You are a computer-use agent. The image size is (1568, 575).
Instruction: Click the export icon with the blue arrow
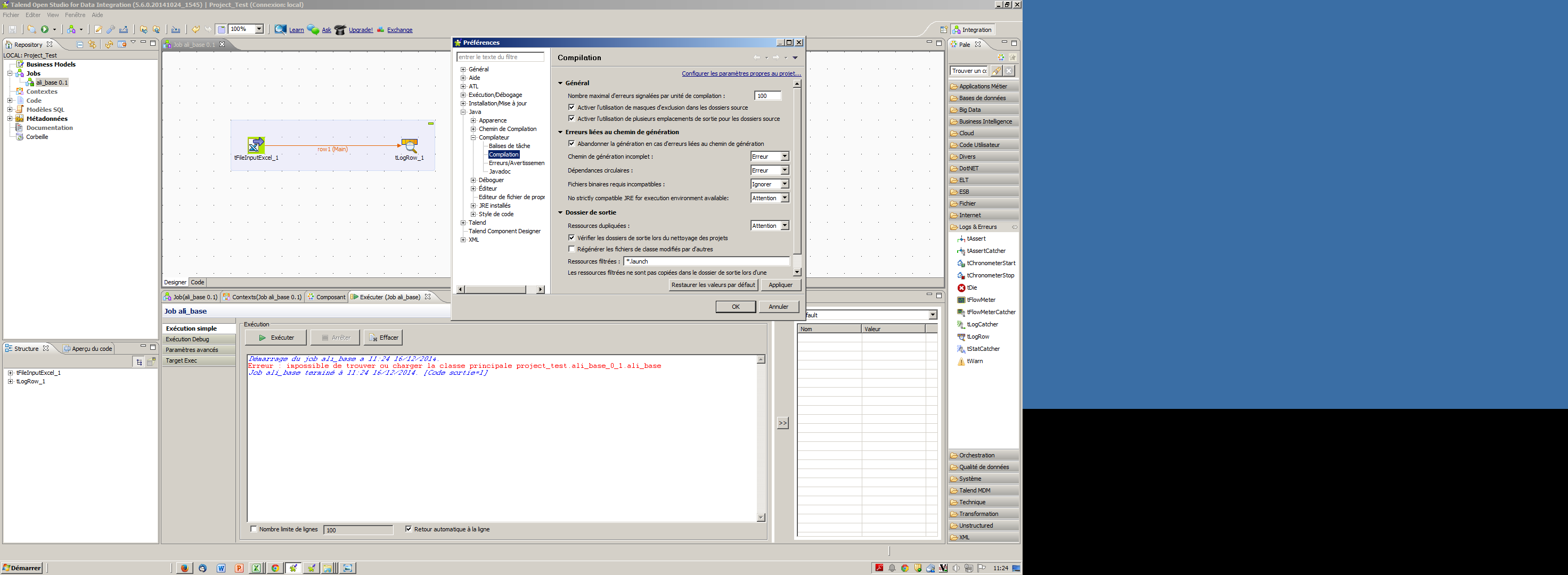pyautogui.click(x=124, y=29)
